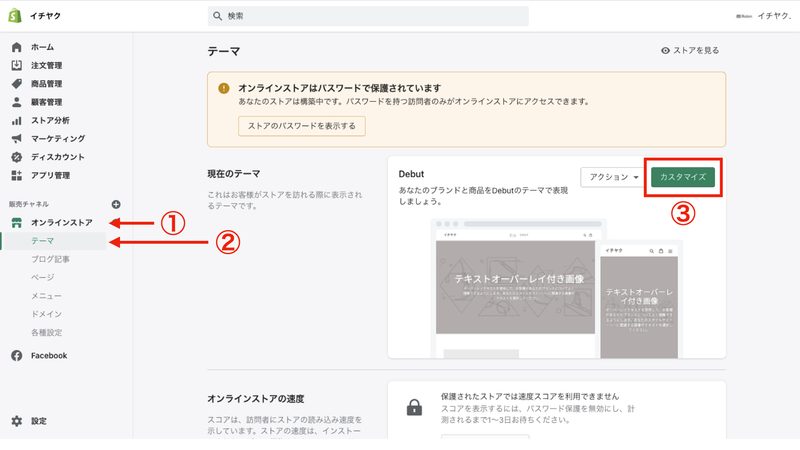Click the desktop theme preview thumbnail
Viewport: 800px width, 450px height.
pos(515,291)
